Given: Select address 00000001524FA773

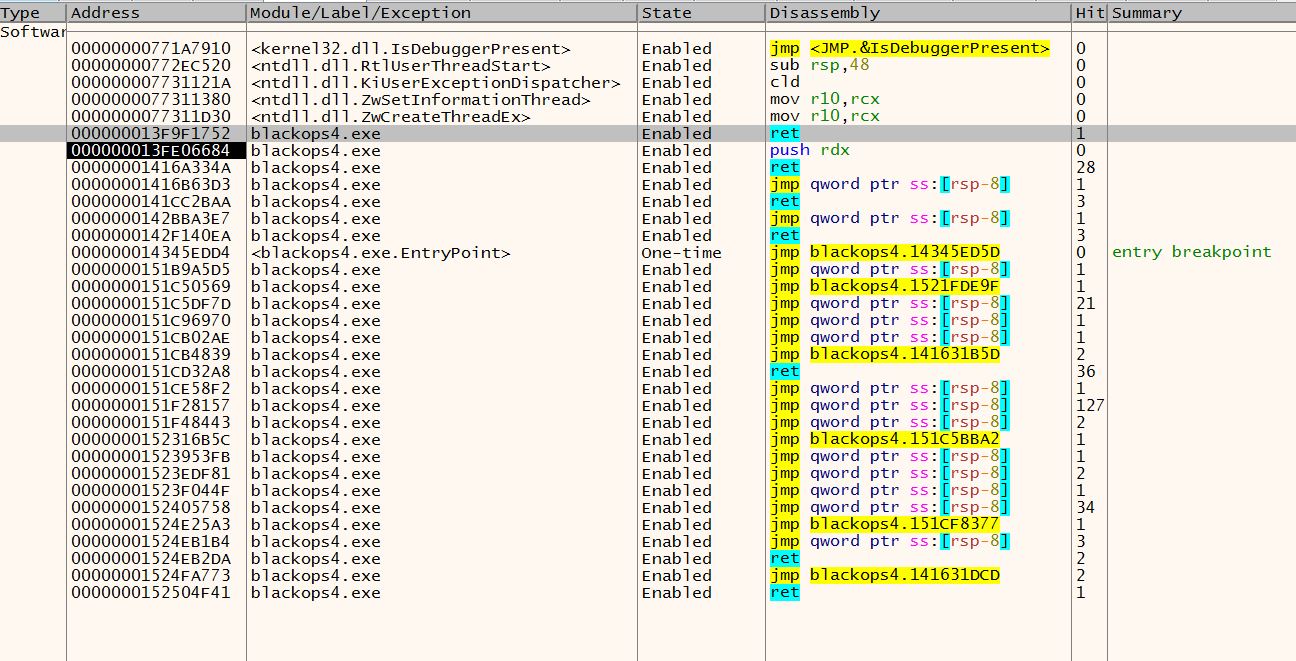Looking at the screenshot, I should [x=151, y=576].
